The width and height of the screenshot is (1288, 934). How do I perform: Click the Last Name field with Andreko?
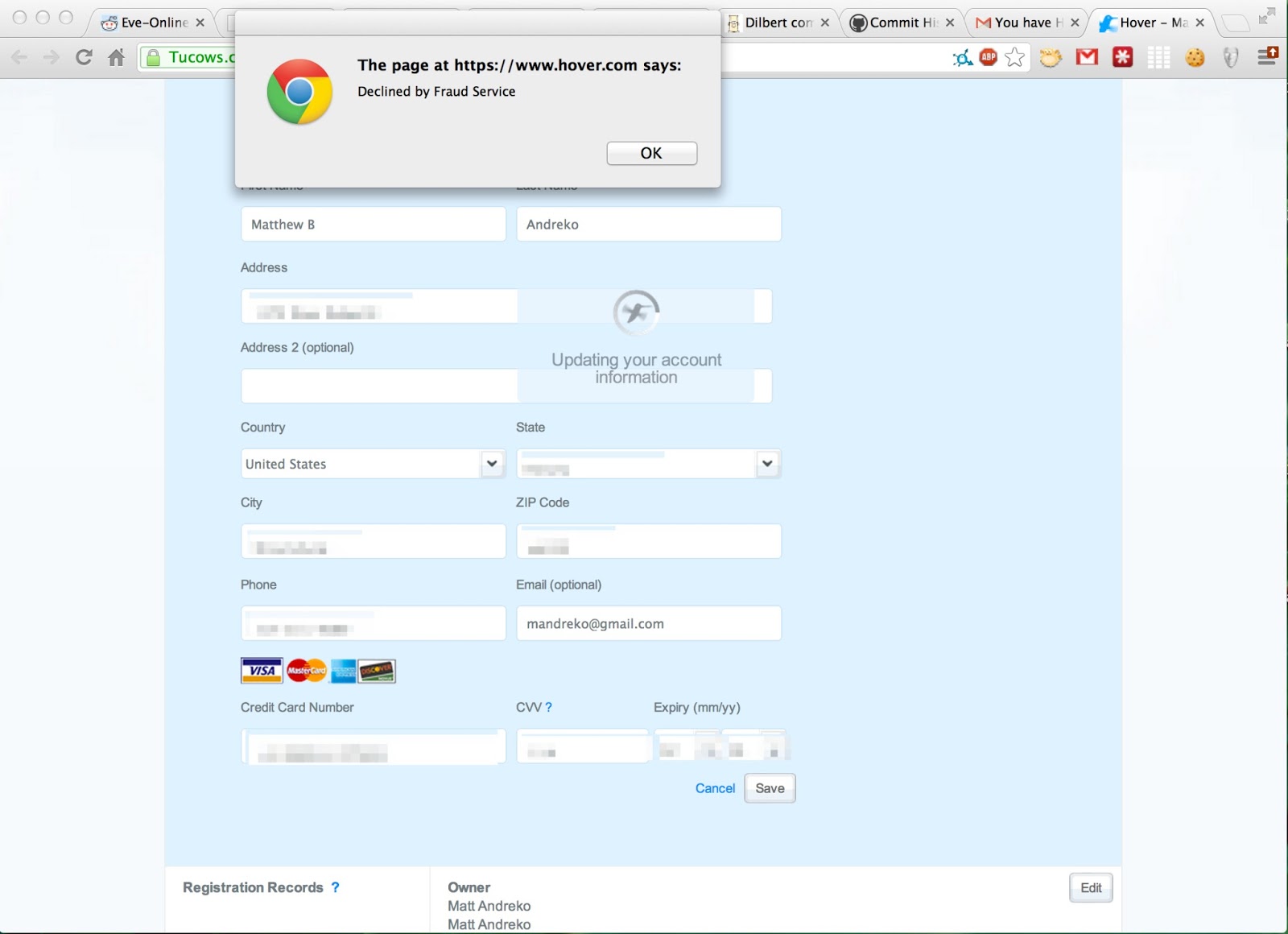(649, 224)
